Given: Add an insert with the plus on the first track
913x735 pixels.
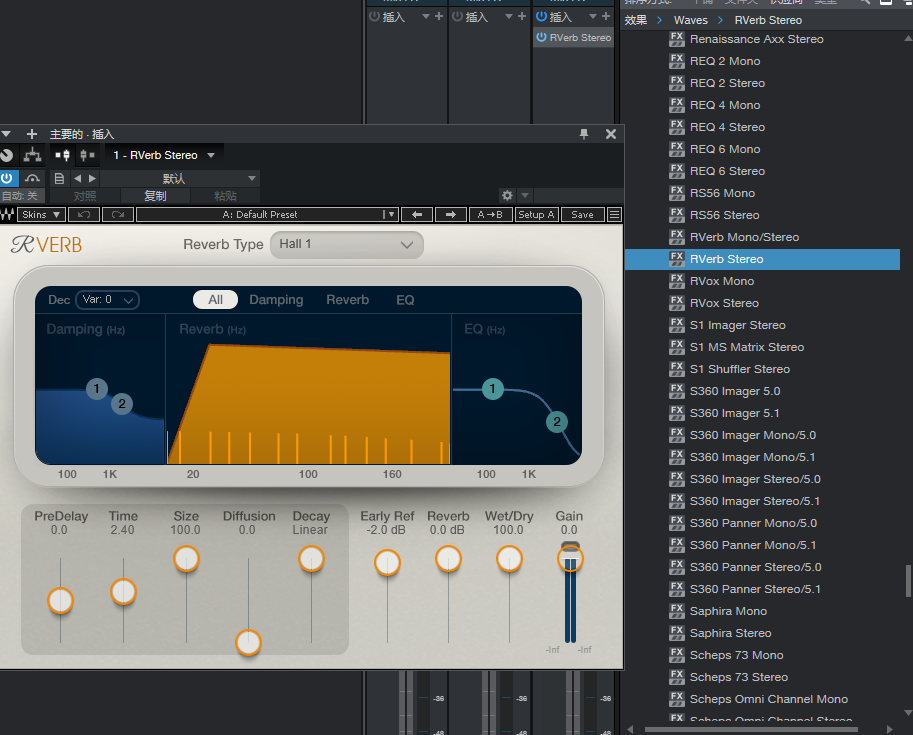Looking at the screenshot, I should [439, 16].
